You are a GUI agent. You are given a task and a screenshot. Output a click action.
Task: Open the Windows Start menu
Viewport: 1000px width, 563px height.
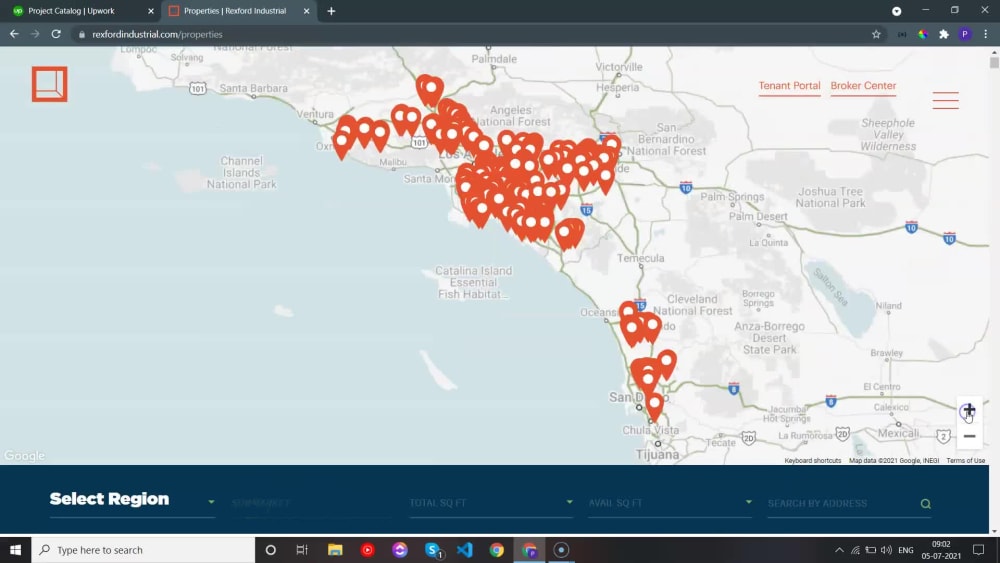coord(15,550)
